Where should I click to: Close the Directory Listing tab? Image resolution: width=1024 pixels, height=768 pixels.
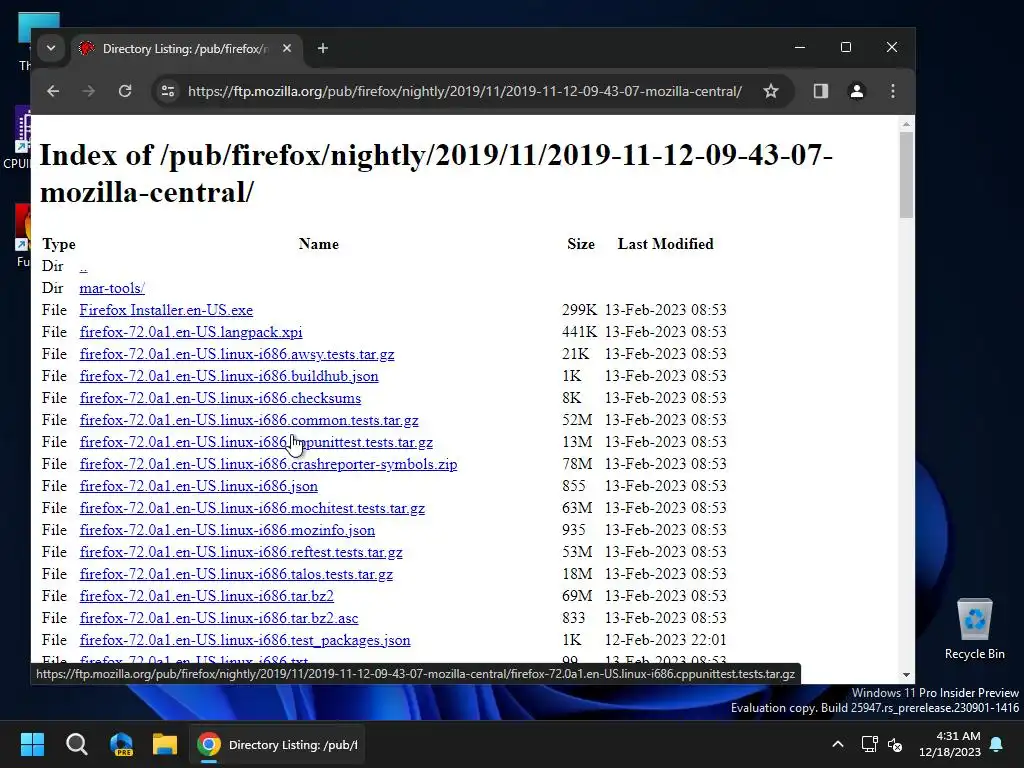pyautogui.click(x=287, y=48)
